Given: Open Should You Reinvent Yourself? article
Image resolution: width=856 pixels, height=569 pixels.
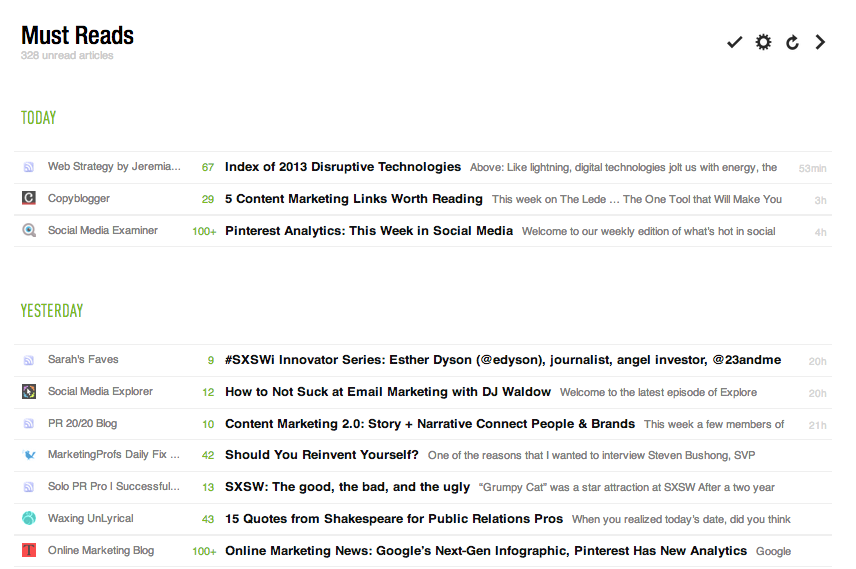Looking at the screenshot, I should pyautogui.click(x=322, y=455).
